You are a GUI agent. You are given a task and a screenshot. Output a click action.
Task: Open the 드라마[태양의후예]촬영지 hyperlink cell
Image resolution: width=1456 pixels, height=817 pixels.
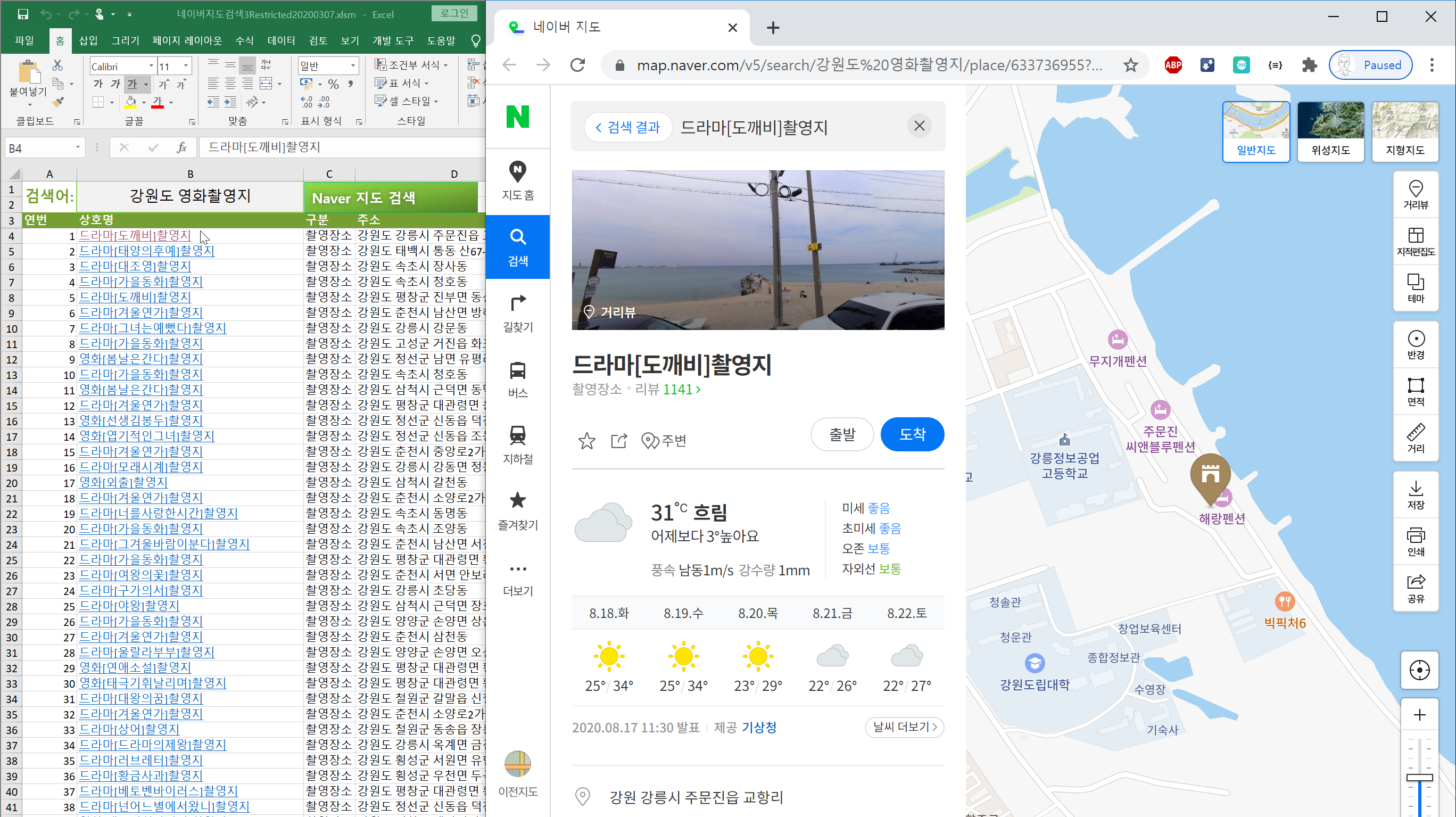click(146, 251)
